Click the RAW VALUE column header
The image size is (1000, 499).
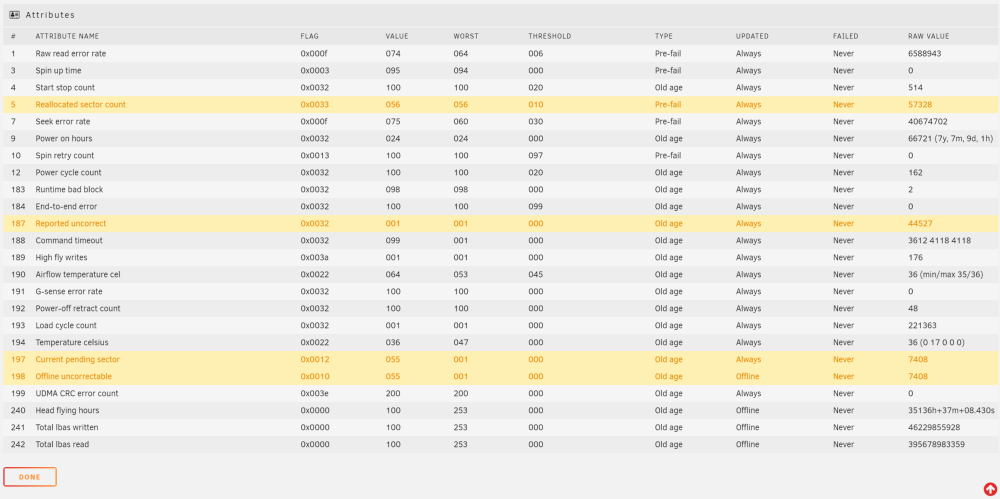coord(929,36)
